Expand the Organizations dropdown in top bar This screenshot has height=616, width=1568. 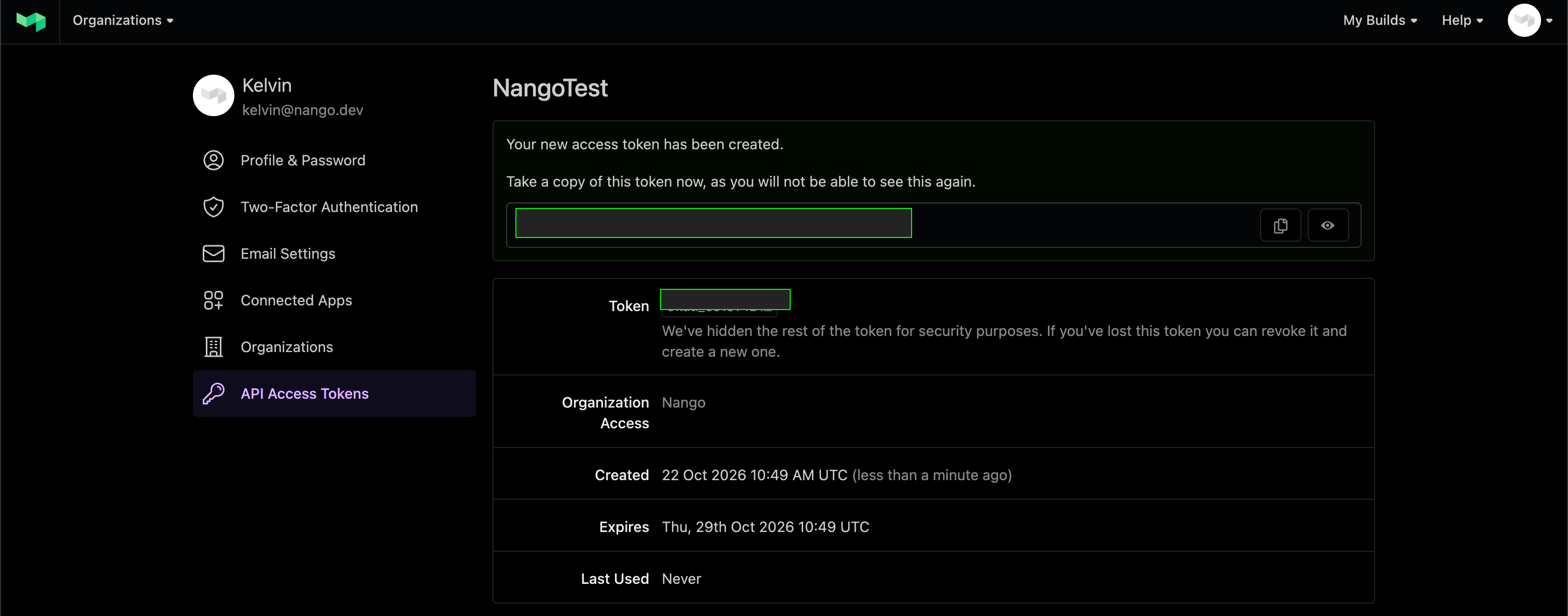(x=123, y=21)
